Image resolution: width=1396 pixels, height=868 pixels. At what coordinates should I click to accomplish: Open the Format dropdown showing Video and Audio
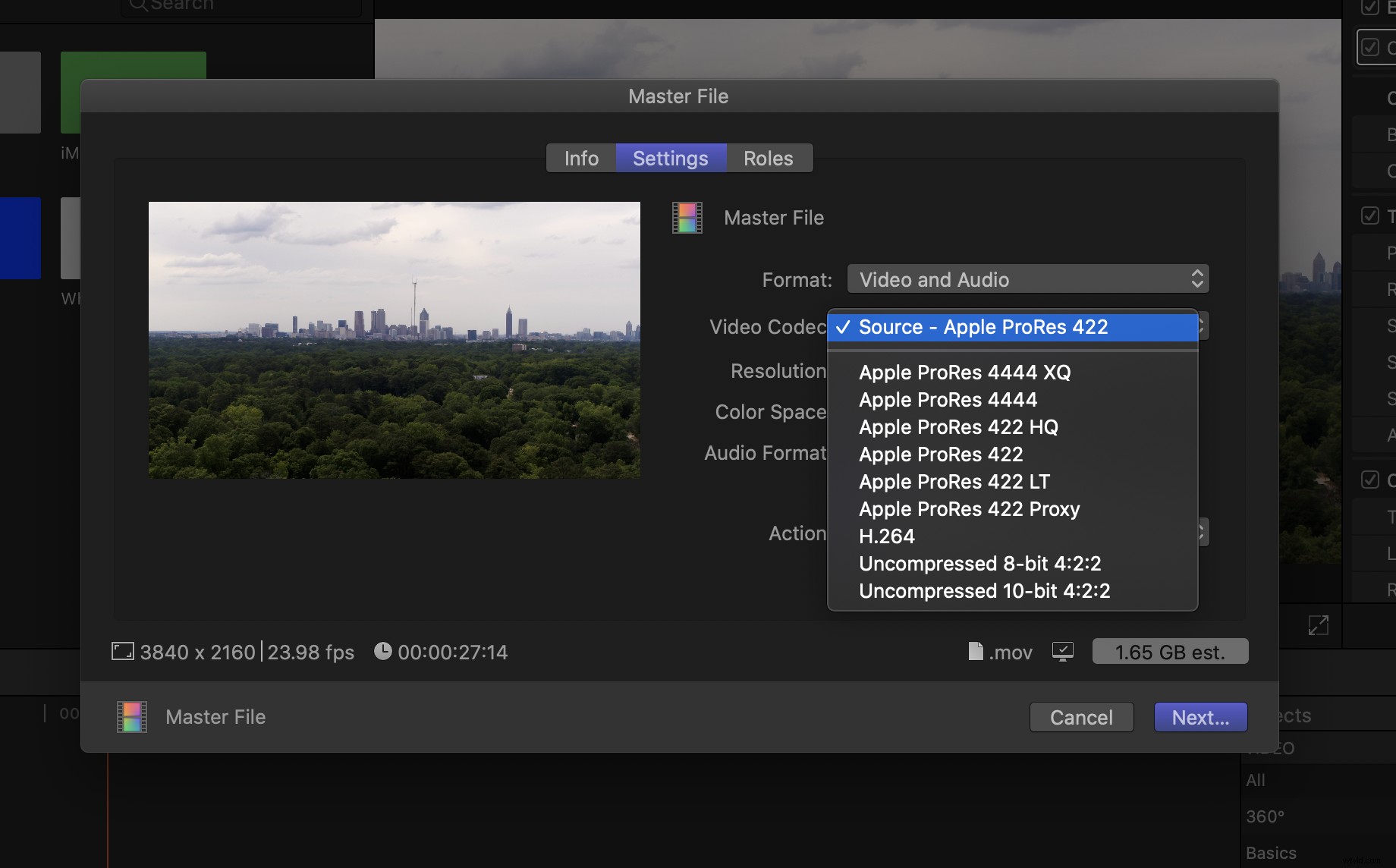(1027, 278)
